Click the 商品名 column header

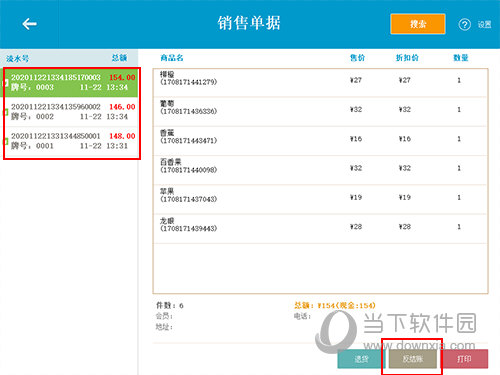172,58
